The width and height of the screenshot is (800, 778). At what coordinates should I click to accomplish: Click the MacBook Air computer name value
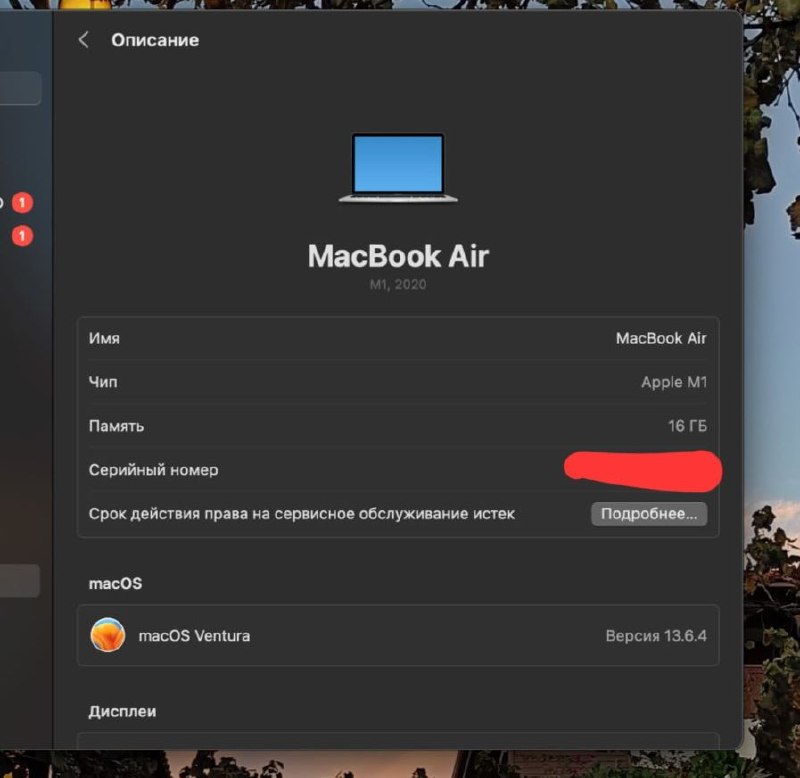[661, 338]
